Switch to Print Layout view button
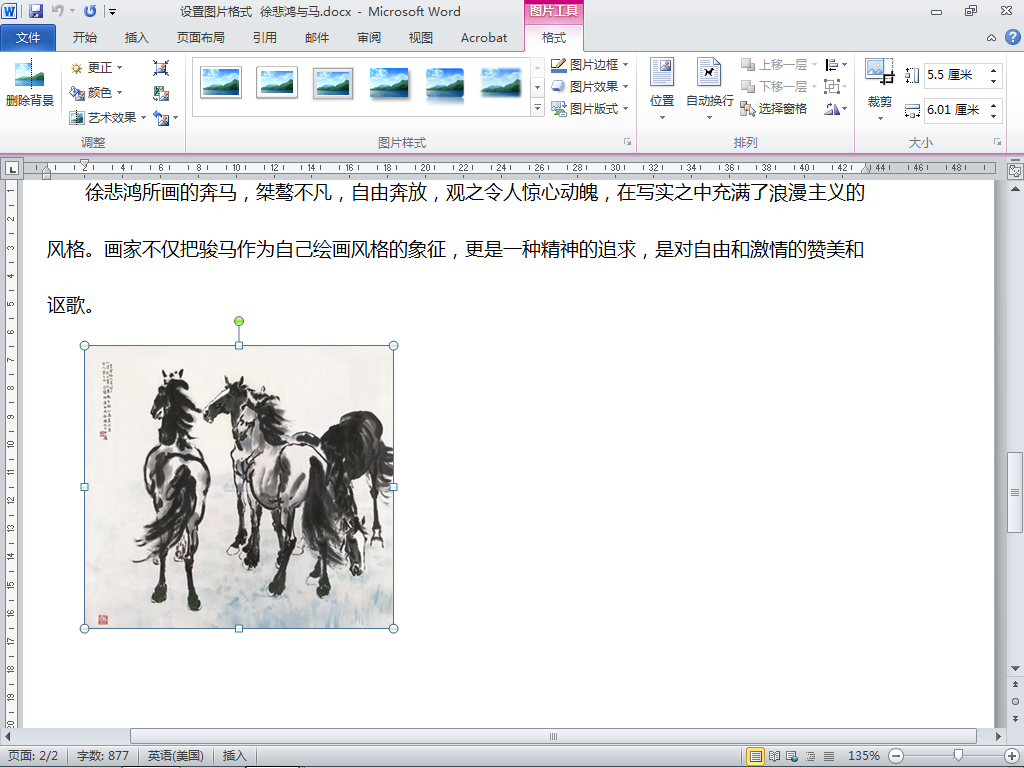Screen dimensions: 1024x768 pos(756,756)
